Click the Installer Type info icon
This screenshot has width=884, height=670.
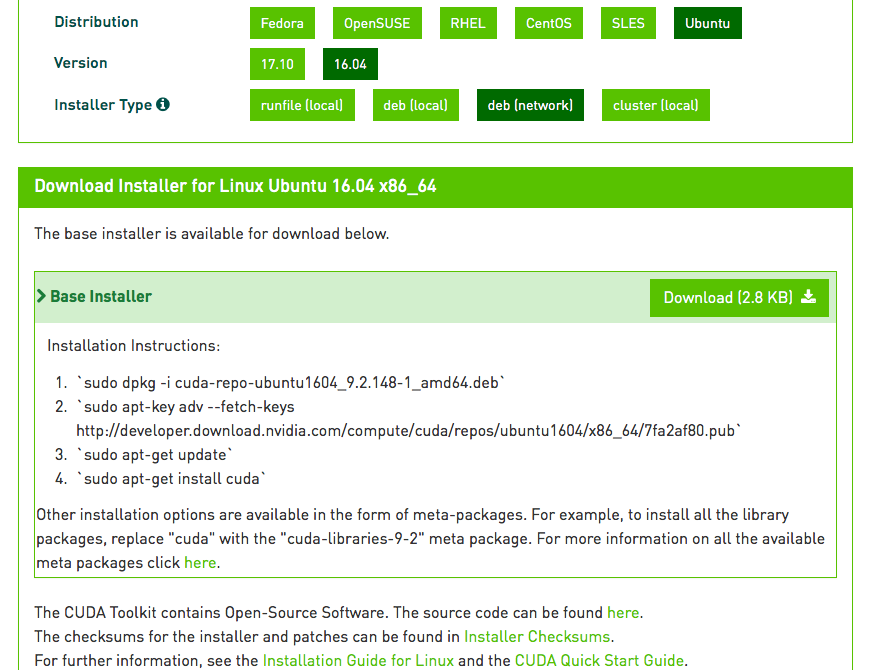pyautogui.click(x=163, y=104)
